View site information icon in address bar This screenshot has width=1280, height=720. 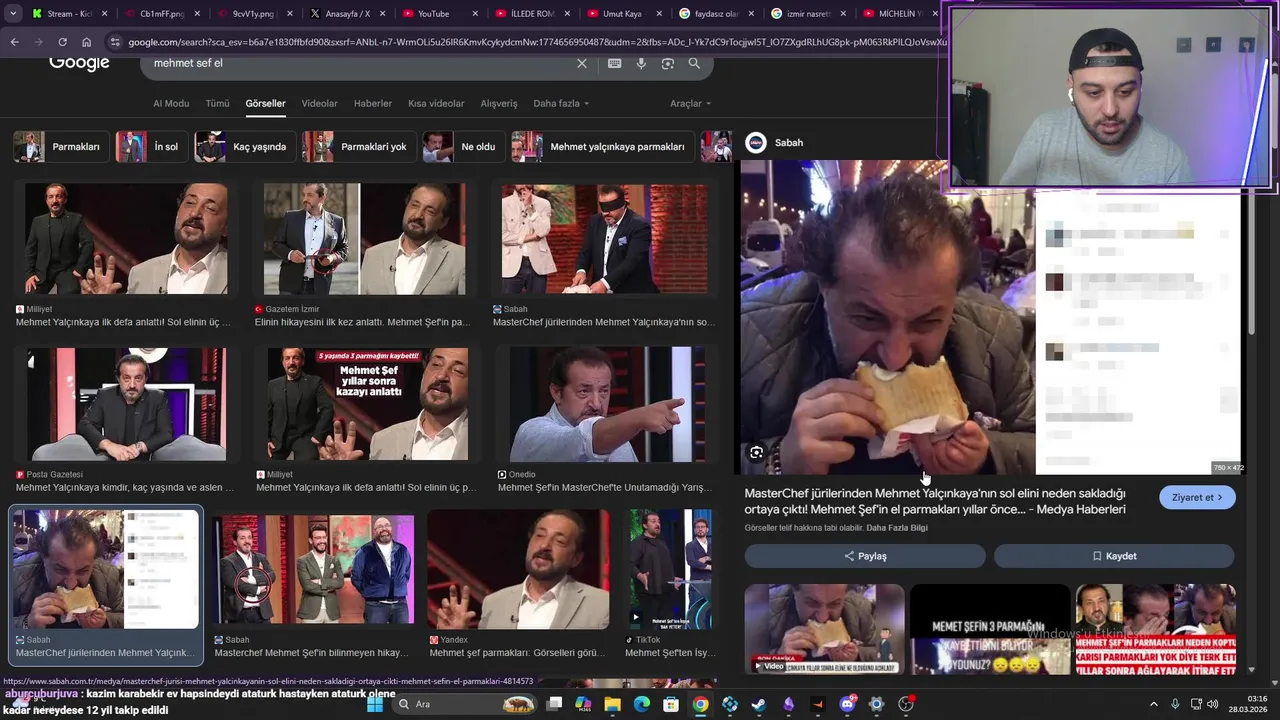pos(115,42)
